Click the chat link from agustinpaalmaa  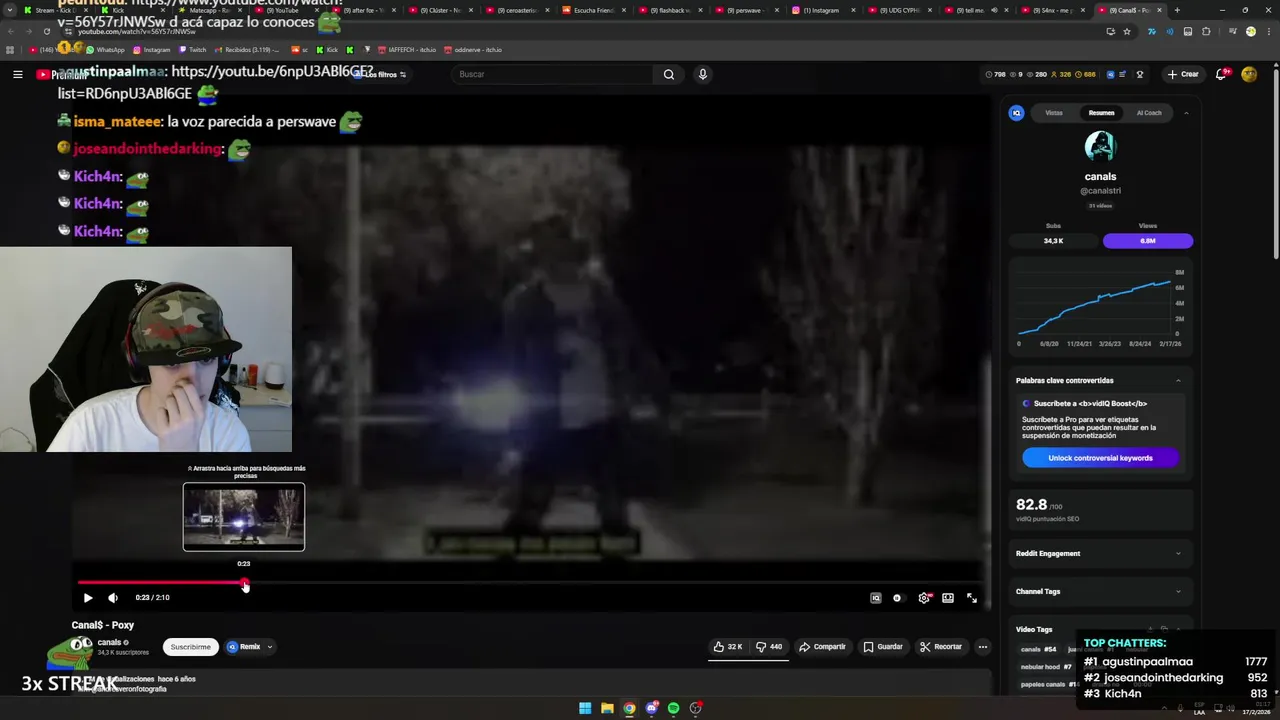point(215,82)
